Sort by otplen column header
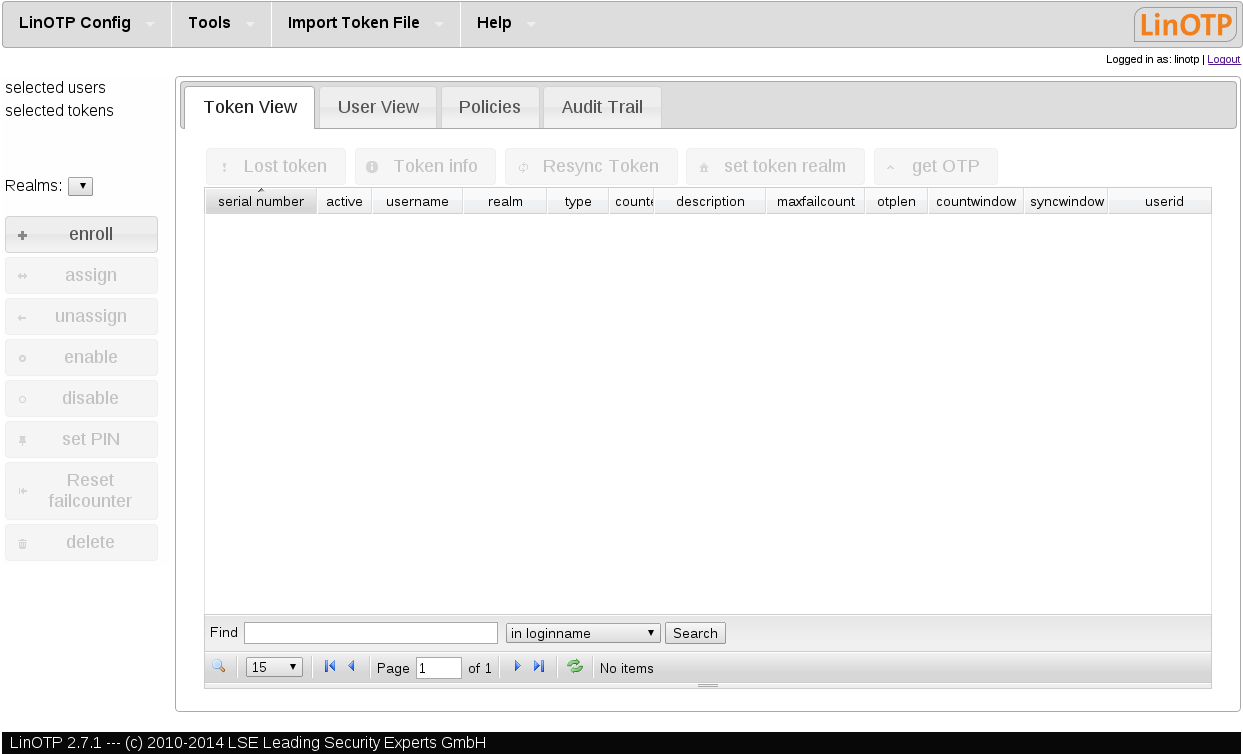 896,201
